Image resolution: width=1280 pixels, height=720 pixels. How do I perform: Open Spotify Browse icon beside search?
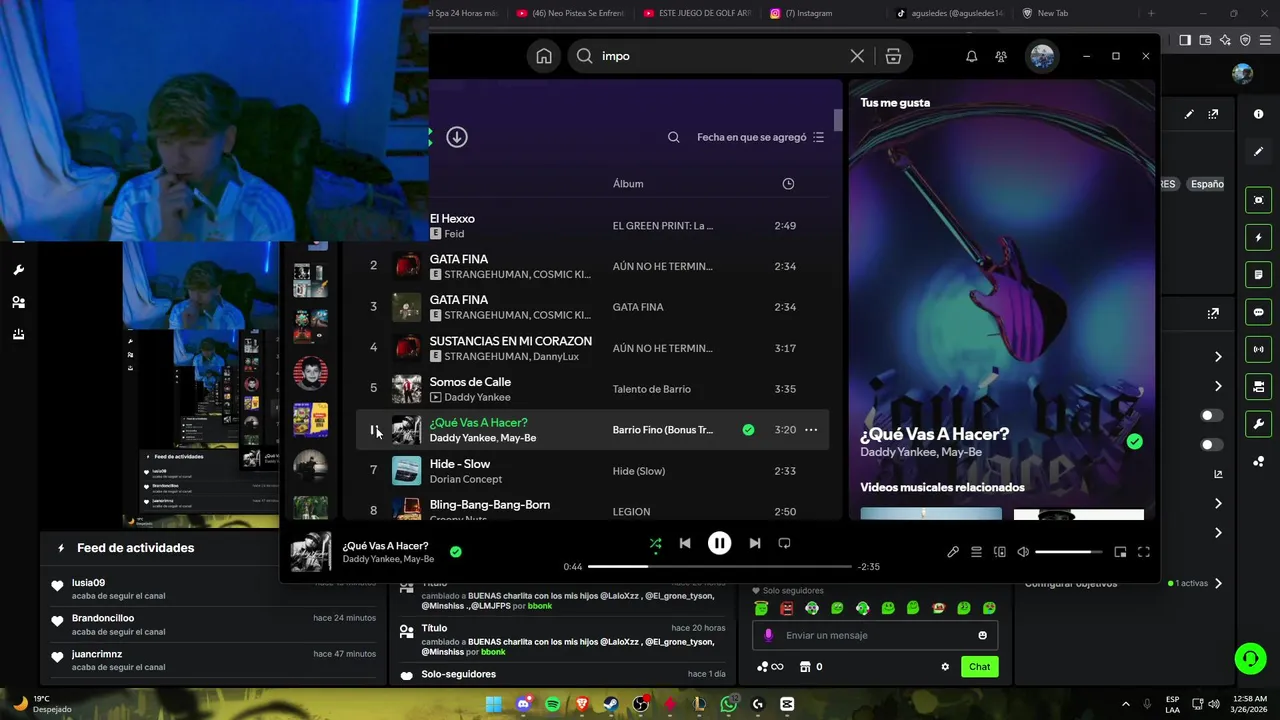893,56
